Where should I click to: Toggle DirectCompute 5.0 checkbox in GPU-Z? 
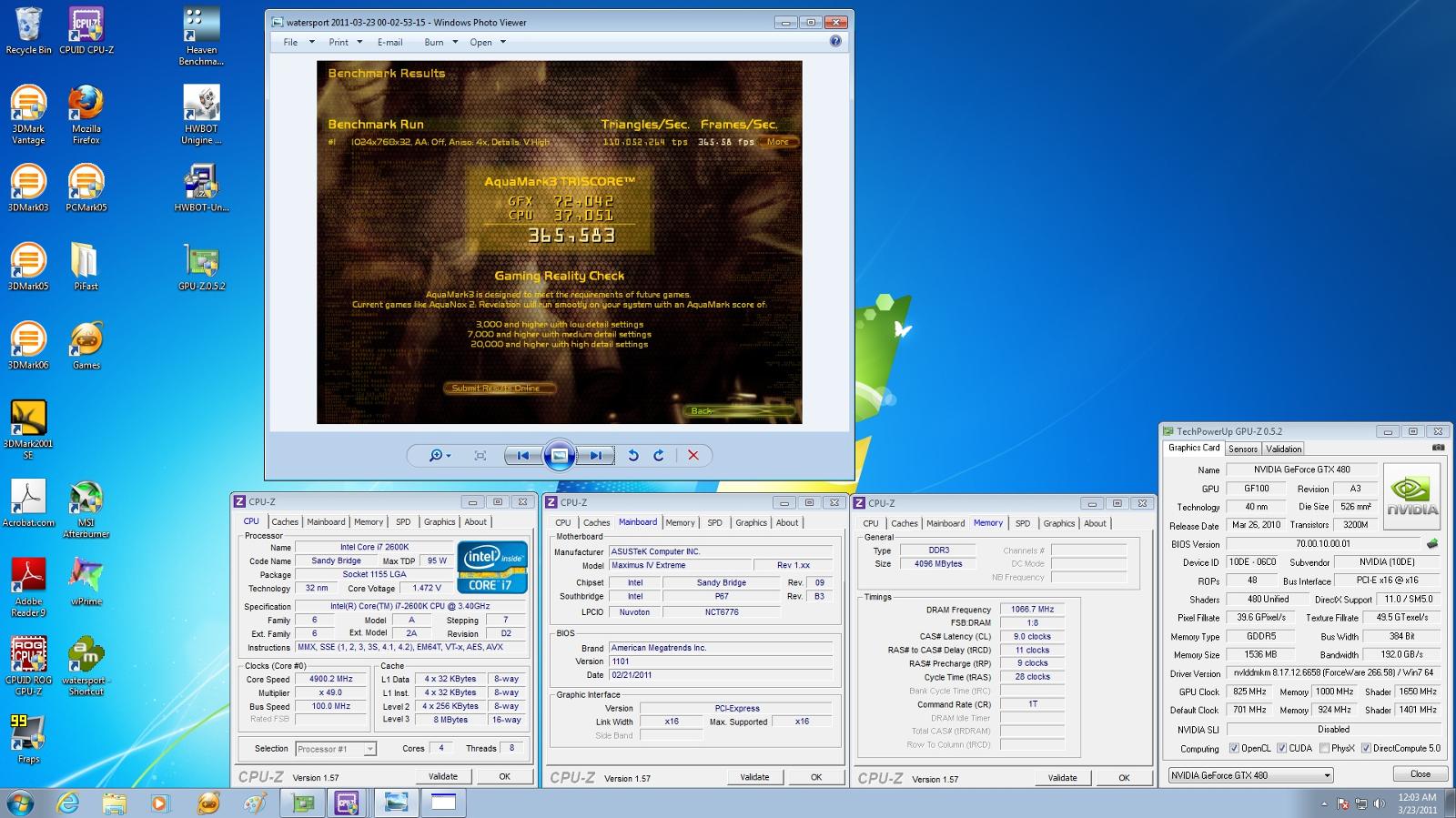tap(1366, 748)
